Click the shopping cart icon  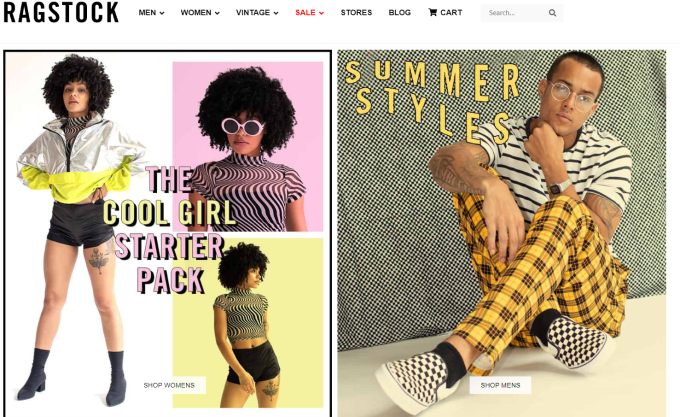(x=432, y=12)
